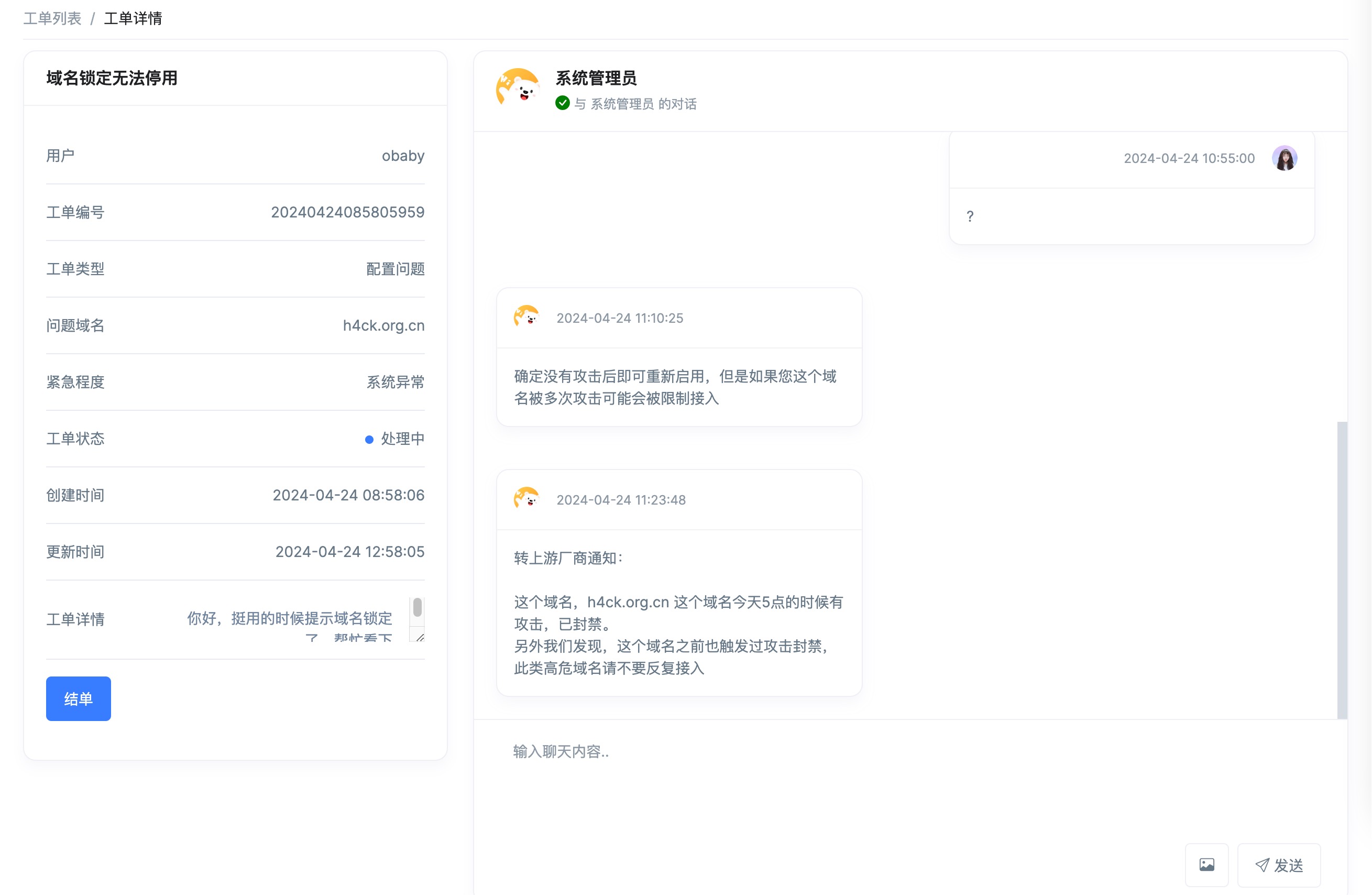Click the 转上游厂商通知 message body
1372x895 pixels.
tap(678, 613)
